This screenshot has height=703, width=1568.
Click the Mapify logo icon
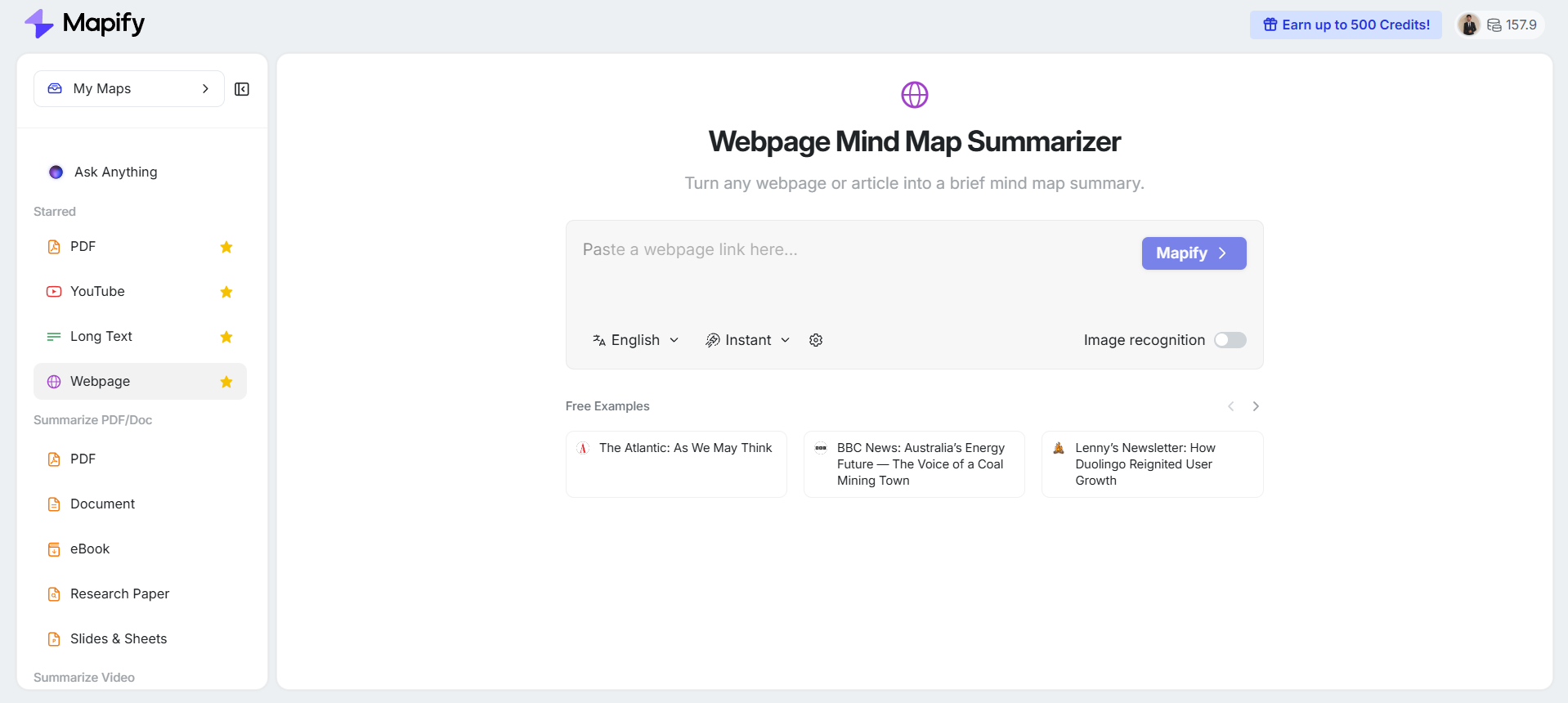38,24
